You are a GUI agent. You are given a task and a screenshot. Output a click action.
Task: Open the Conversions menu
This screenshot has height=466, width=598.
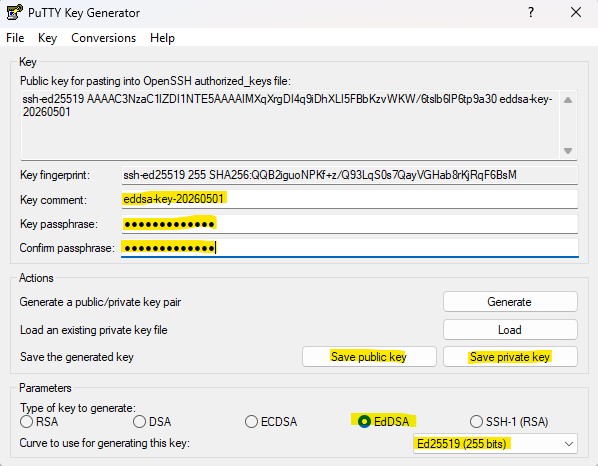pos(103,38)
